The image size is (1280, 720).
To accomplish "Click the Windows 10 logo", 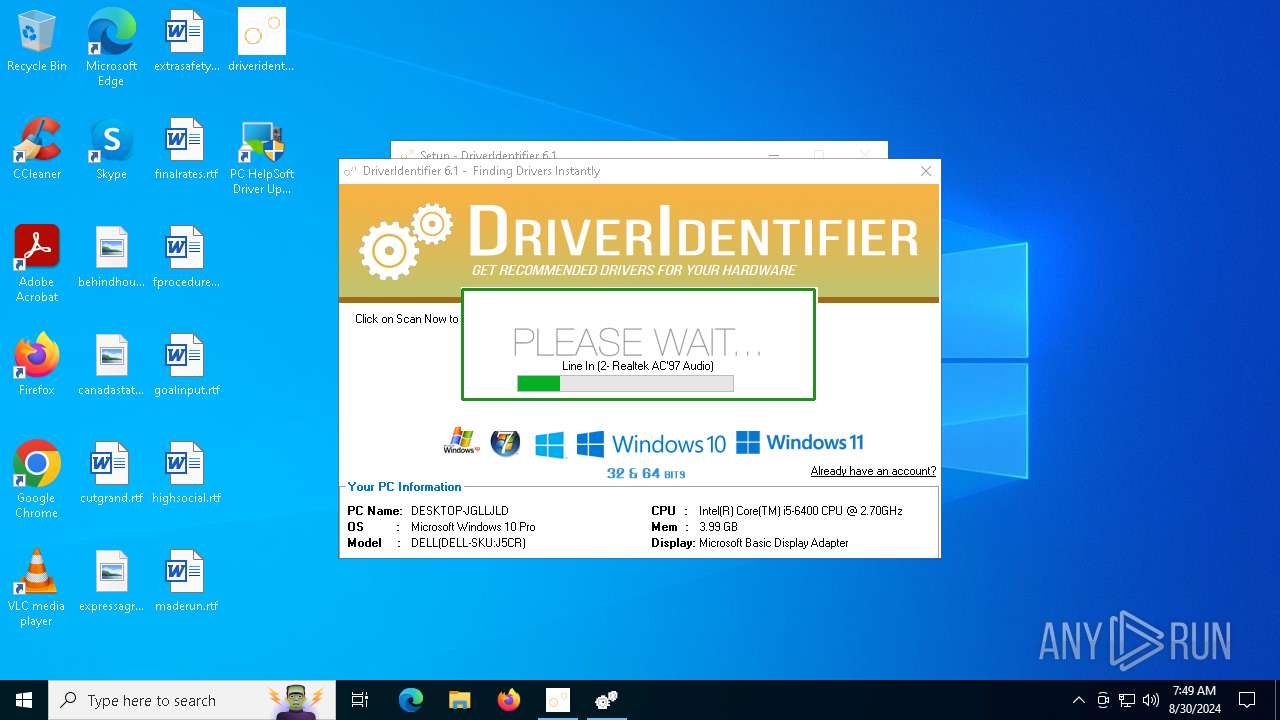I will [x=651, y=444].
